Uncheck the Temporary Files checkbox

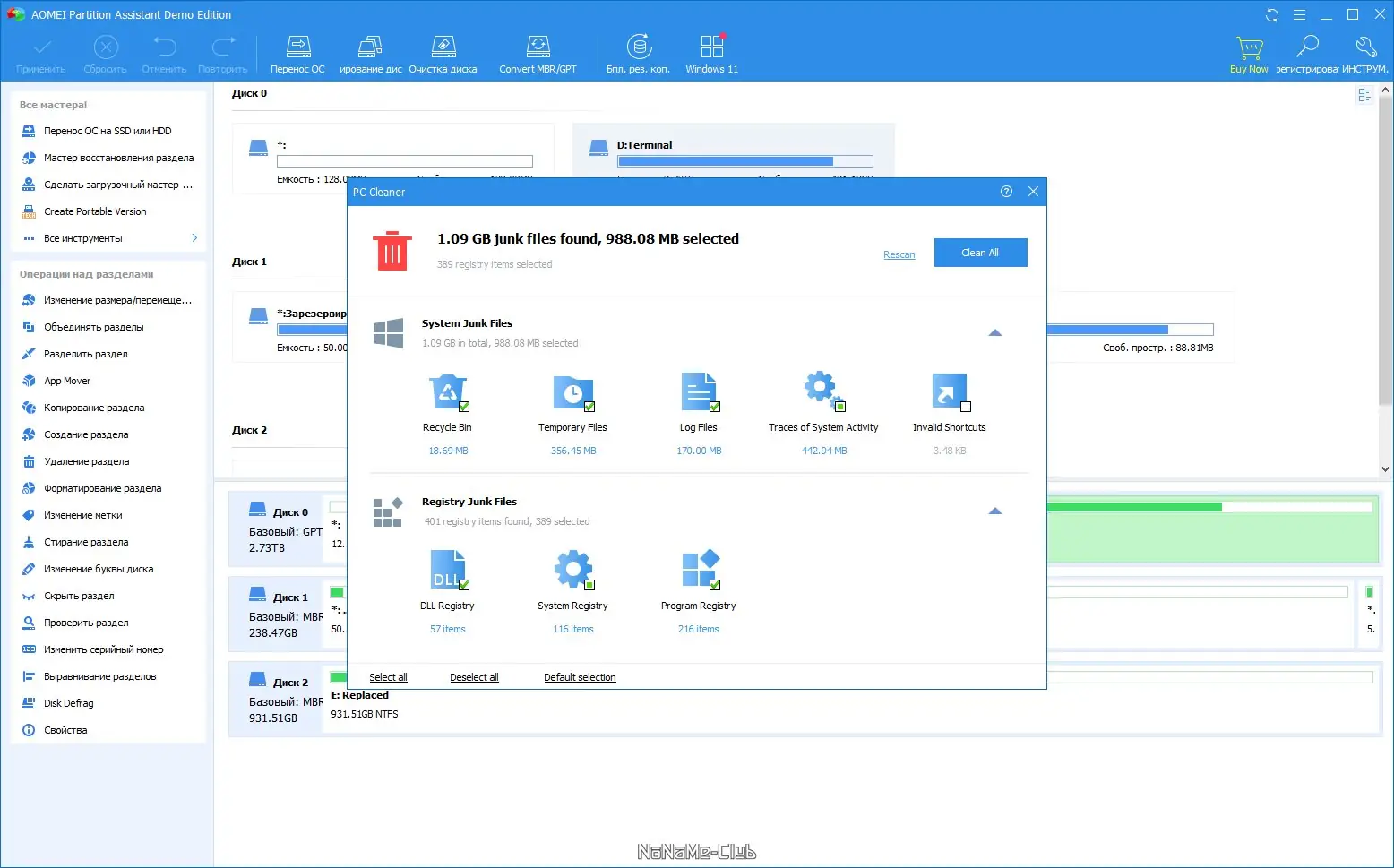pos(589,407)
